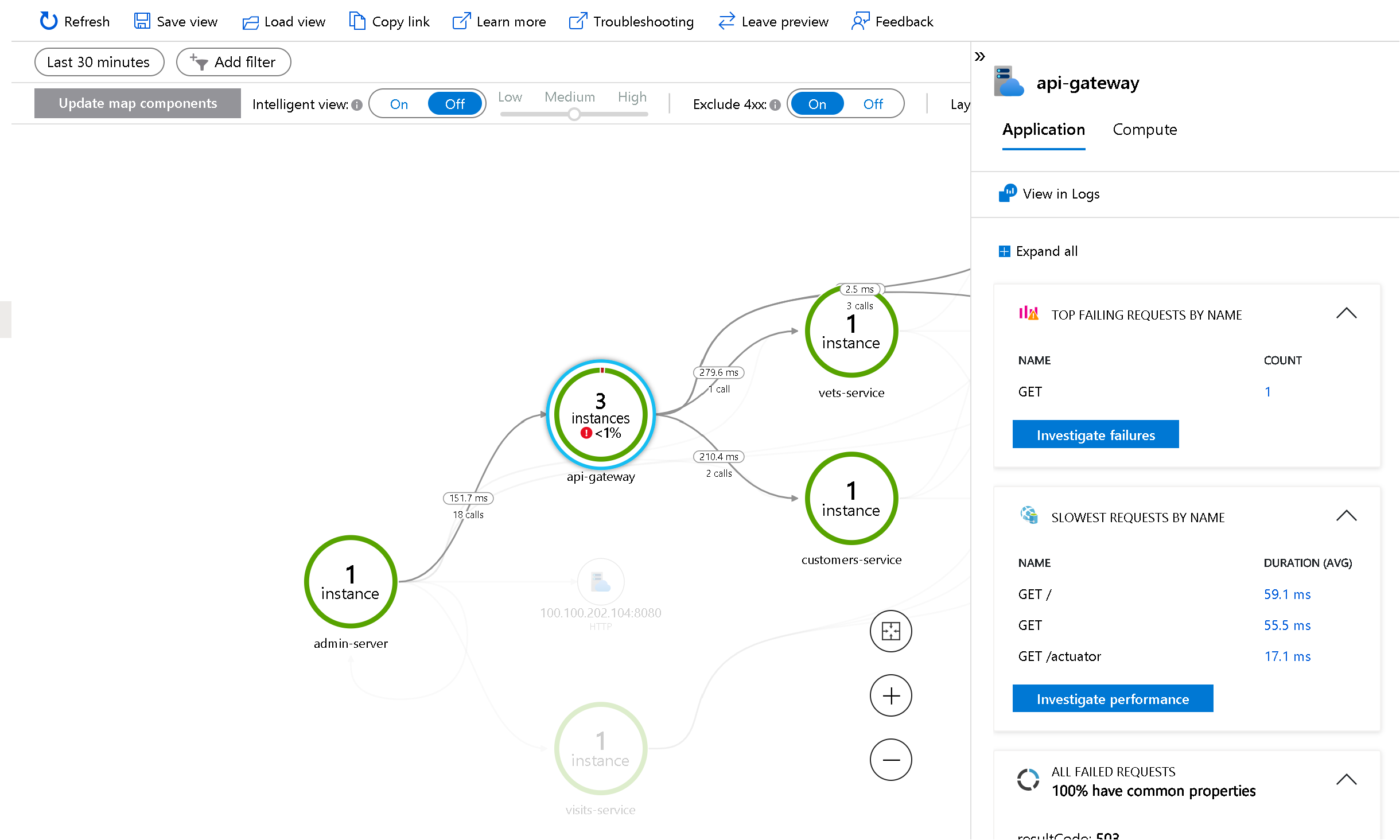Click the Refresh icon to reload map
Screen dimensions: 1400x840
(48, 20)
